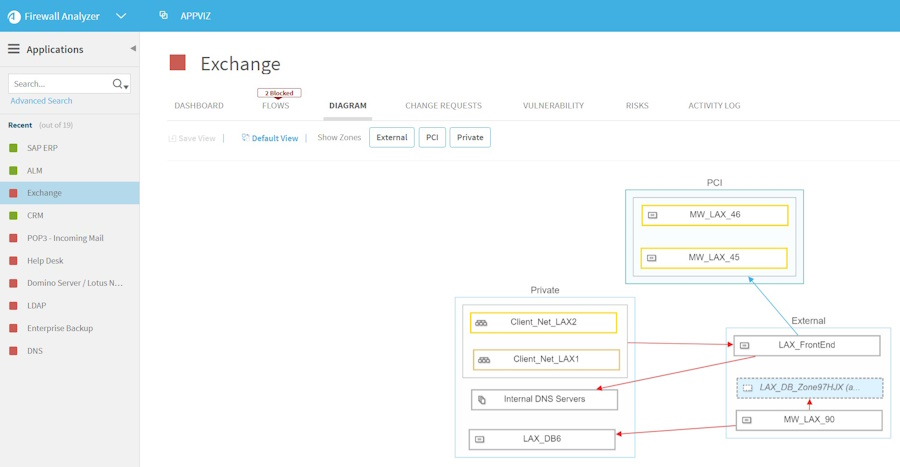Click network icon on Client_Net_LAX2 node
Screen dimensions: 900x467
point(481,323)
